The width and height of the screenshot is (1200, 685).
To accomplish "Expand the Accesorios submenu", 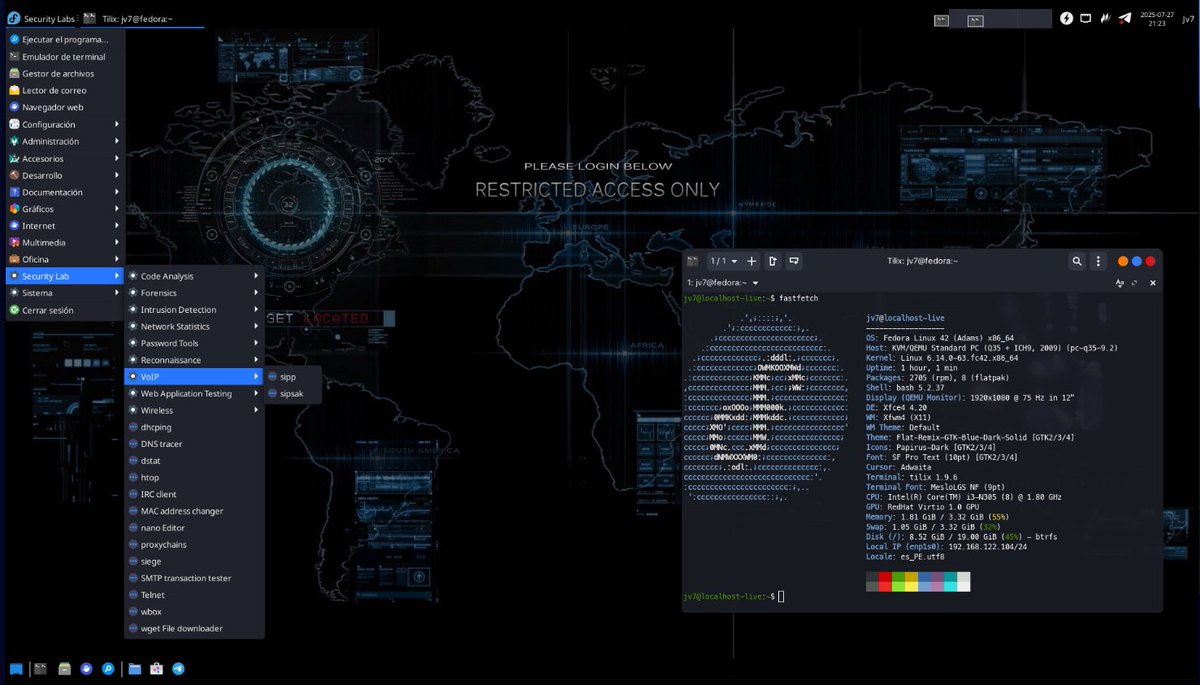I will coord(65,158).
